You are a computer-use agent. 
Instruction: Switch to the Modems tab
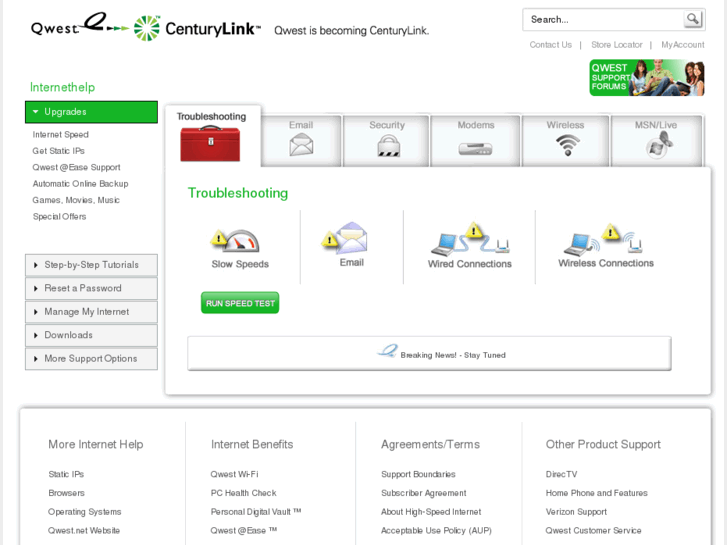(x=476, y=141)
